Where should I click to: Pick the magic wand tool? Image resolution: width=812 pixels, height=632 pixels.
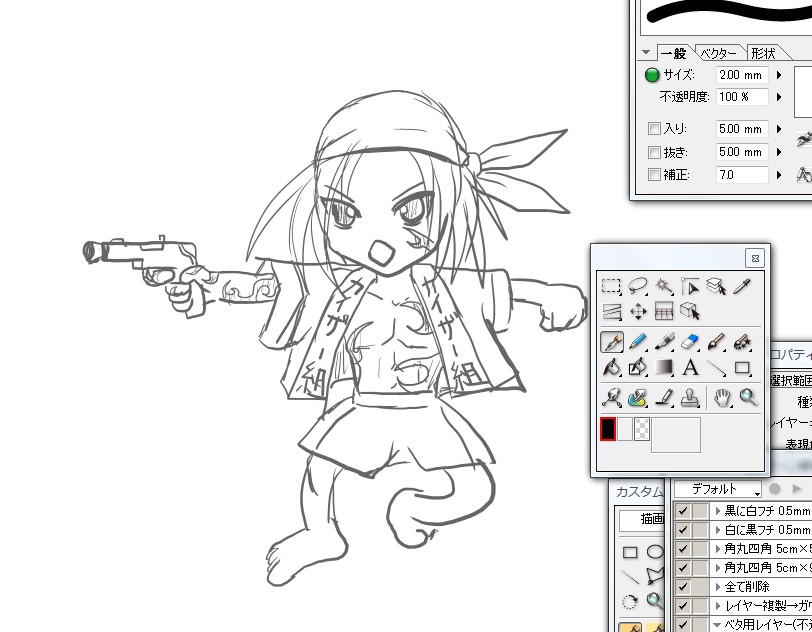(x=663, y=287)
